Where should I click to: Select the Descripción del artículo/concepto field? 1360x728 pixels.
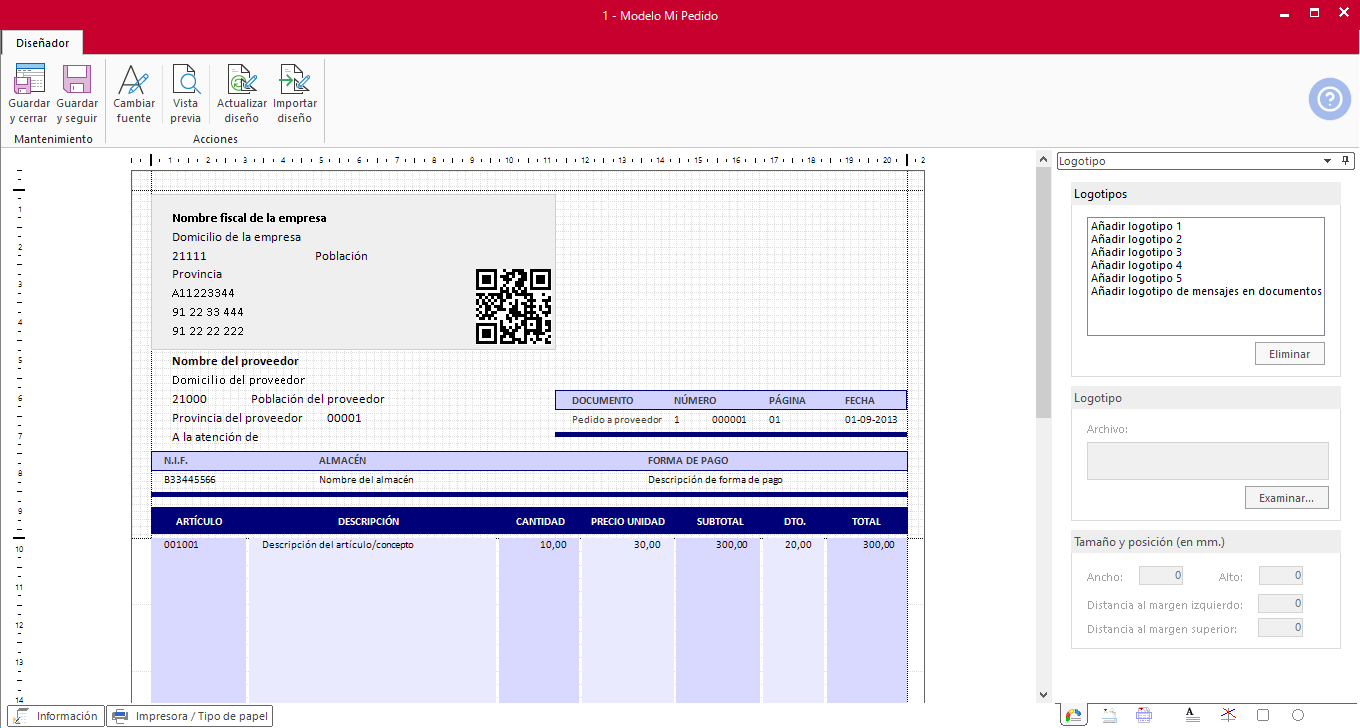tap(337, 545)
